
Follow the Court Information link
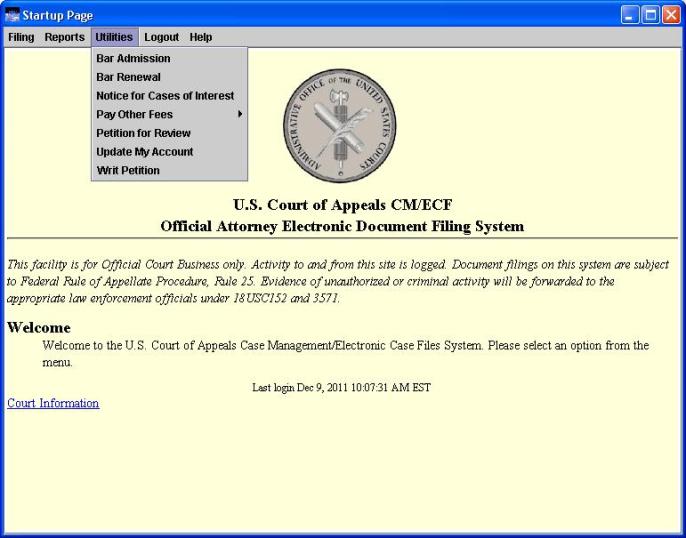[x=53, y=403]
